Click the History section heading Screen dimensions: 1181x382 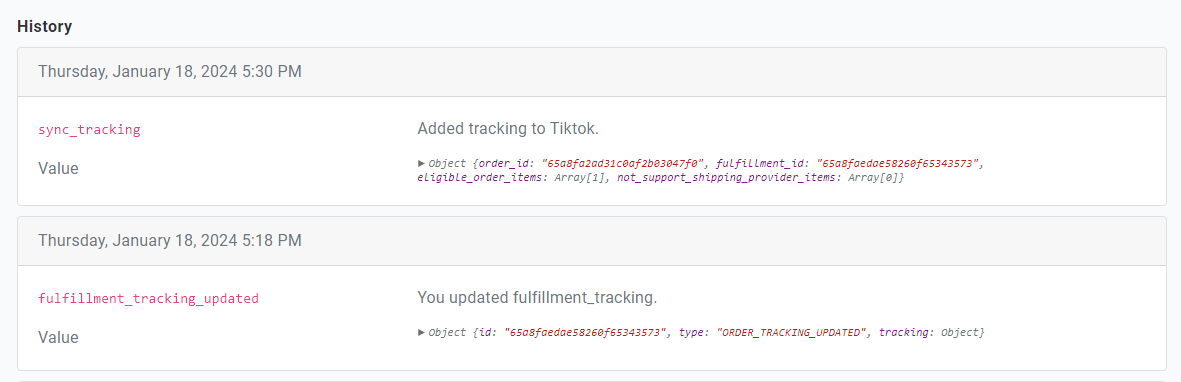44,26
